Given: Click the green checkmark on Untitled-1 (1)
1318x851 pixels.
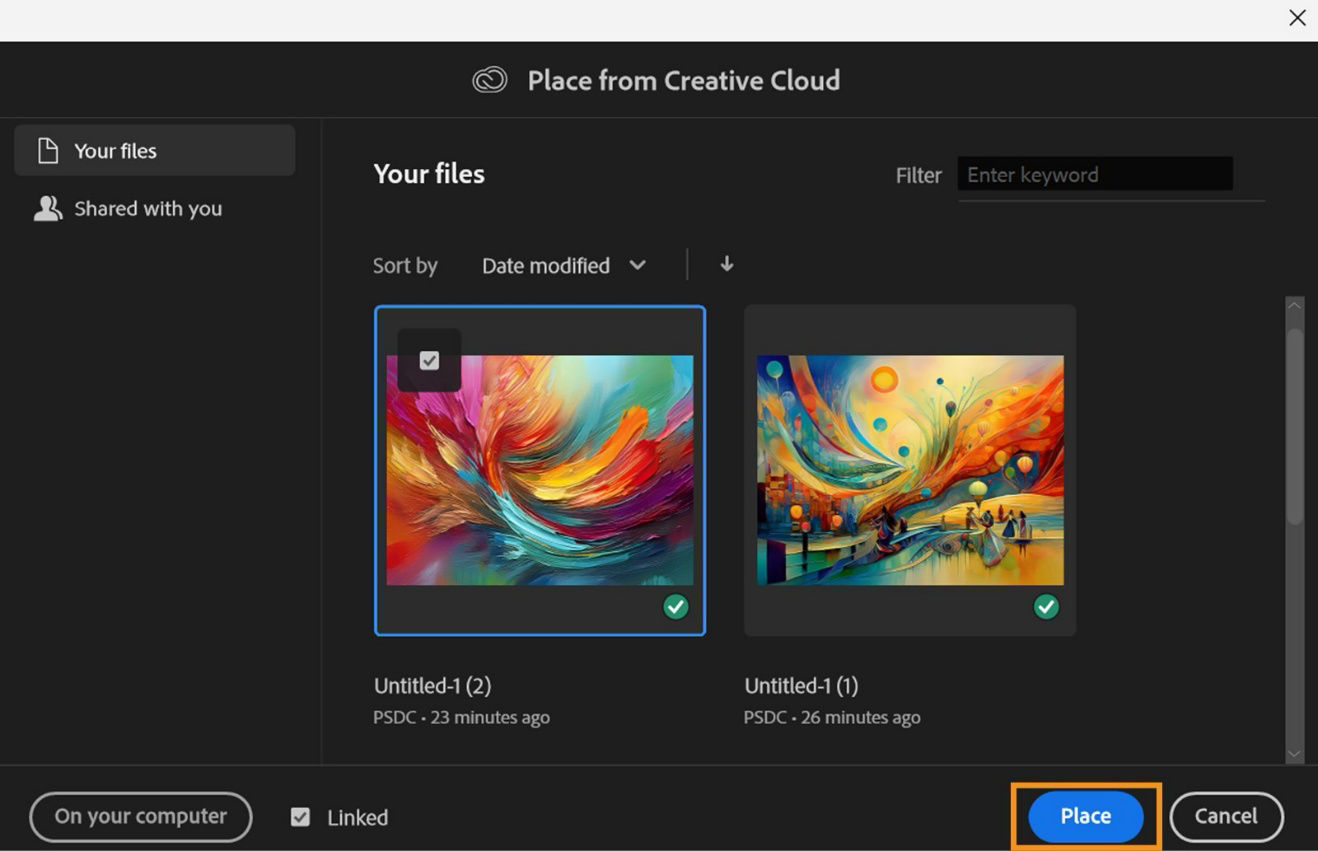Looking at the screenshot, I should [x=1046, y=606].
